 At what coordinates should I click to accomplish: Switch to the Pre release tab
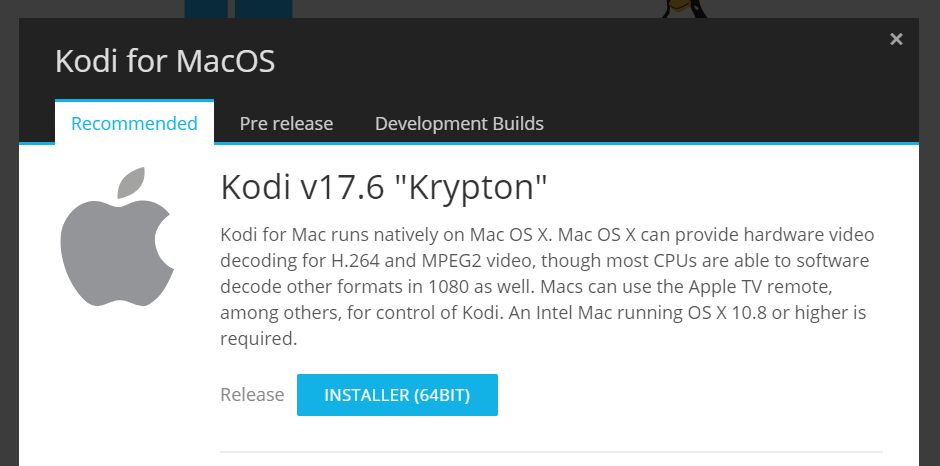click(x=286, y=124)
